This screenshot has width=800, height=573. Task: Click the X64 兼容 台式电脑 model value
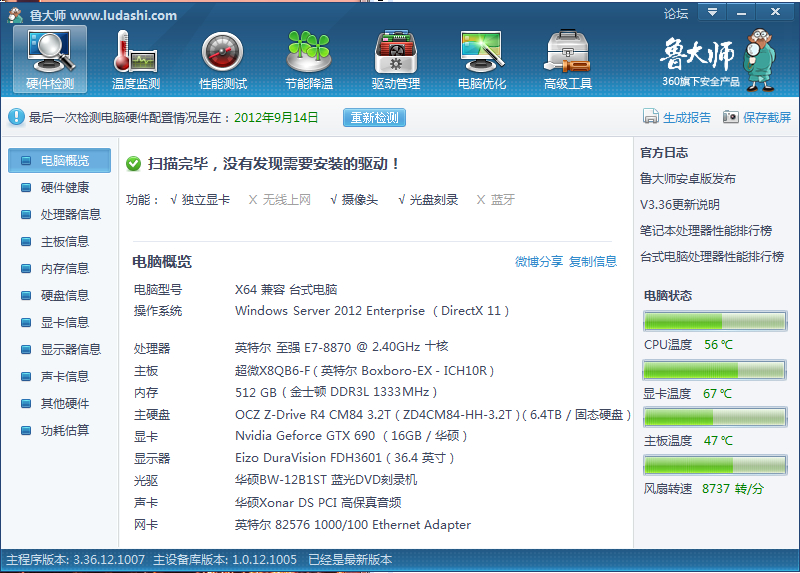[x=286, y=290]
